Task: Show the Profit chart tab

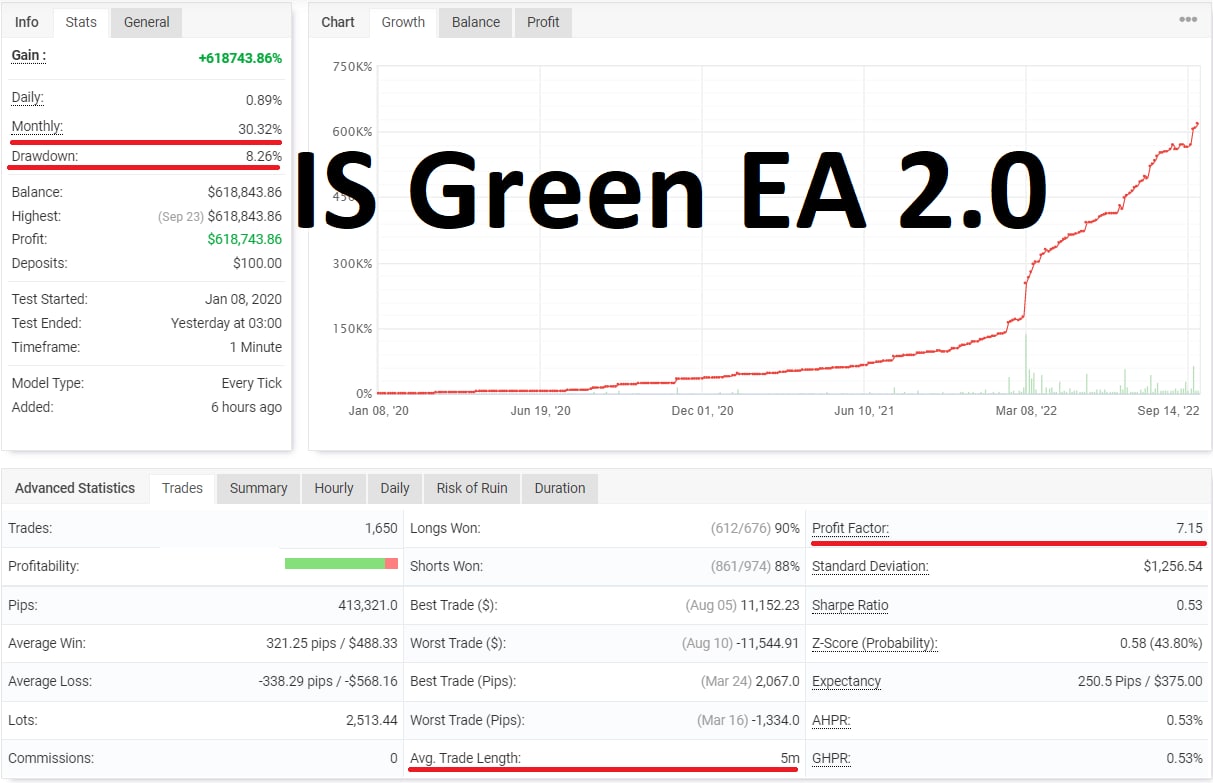Action: tap(543, 22)
